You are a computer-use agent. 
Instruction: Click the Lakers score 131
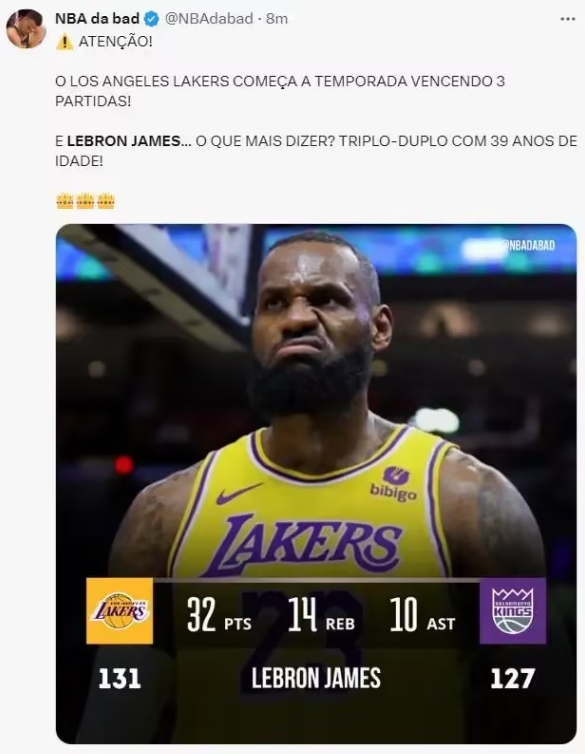click(x=120, y=679)
